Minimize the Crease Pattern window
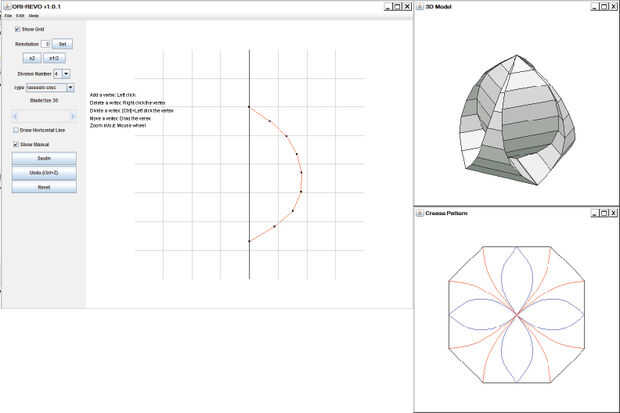 coord(595,213)
